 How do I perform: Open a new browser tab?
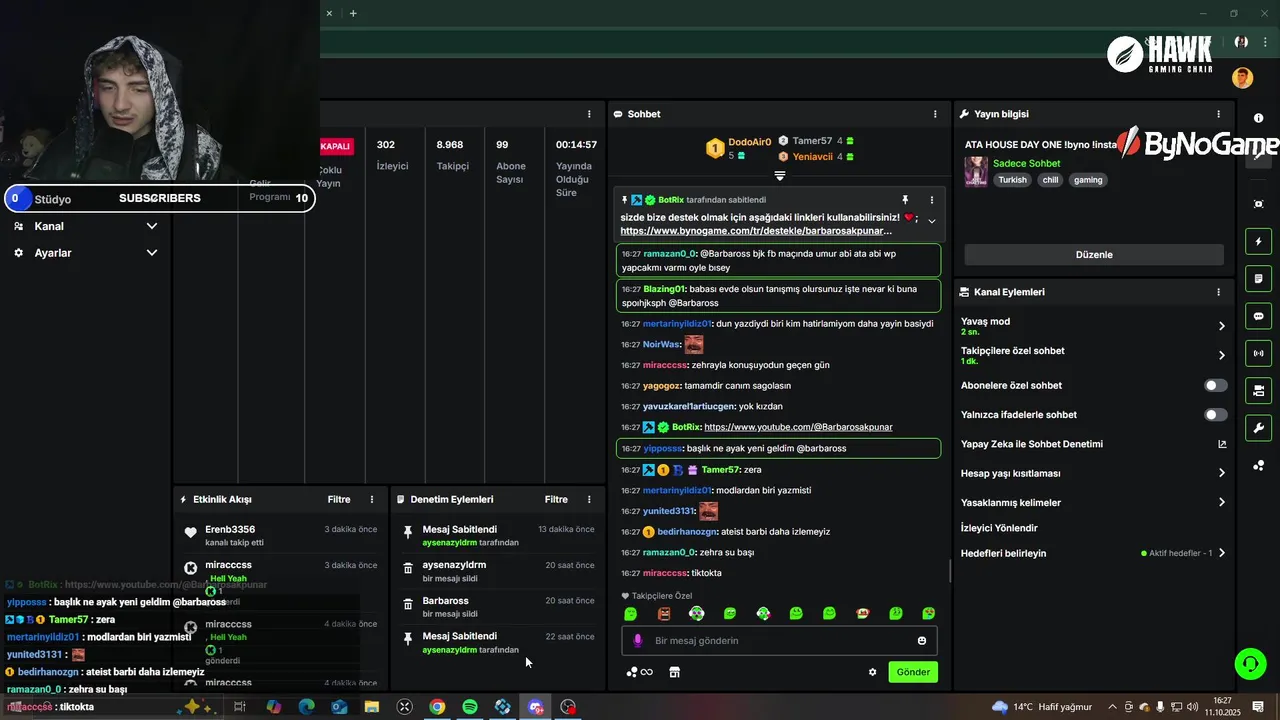pos(353,13)
